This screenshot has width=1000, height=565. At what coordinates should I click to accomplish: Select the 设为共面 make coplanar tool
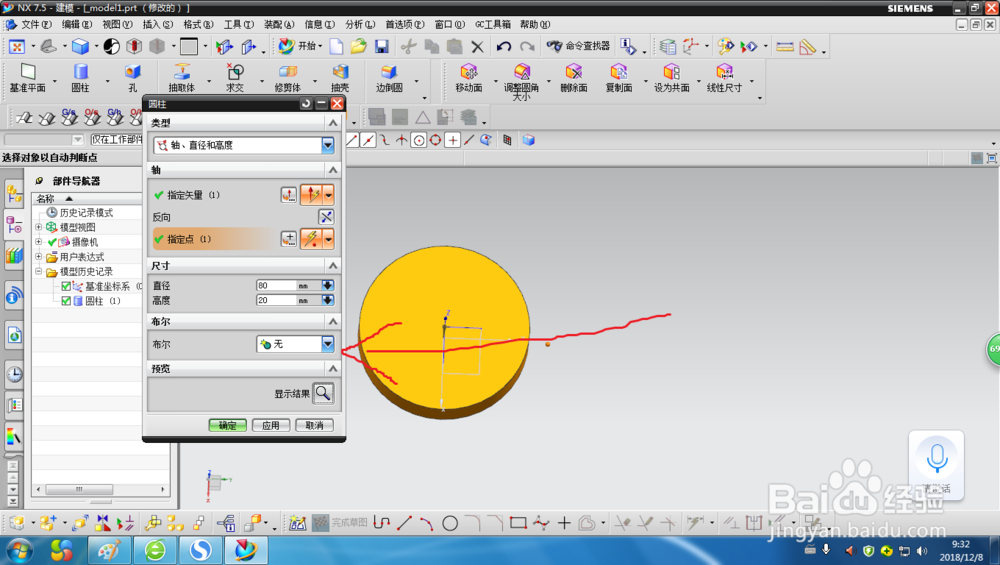(672, 78)
